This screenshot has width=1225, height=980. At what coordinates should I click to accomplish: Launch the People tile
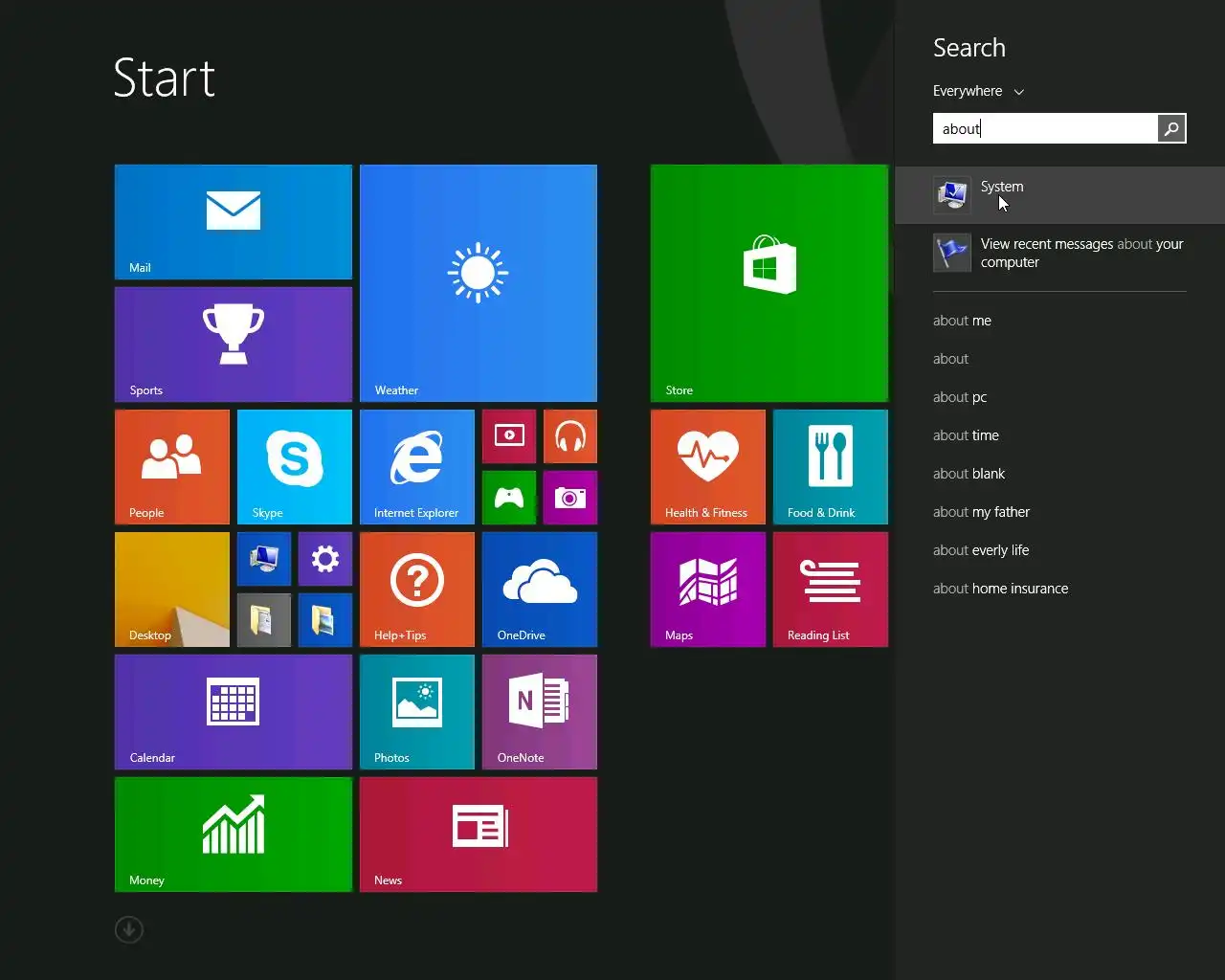pyautogui.click(x=172, y=467)
